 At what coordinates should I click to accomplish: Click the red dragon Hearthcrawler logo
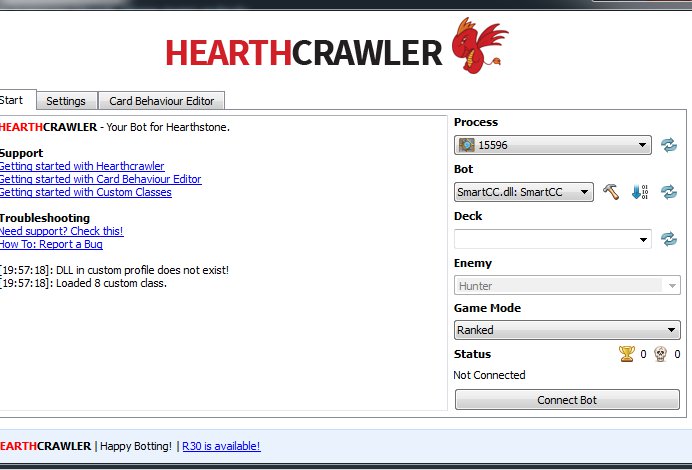click(x=479, y=45)
